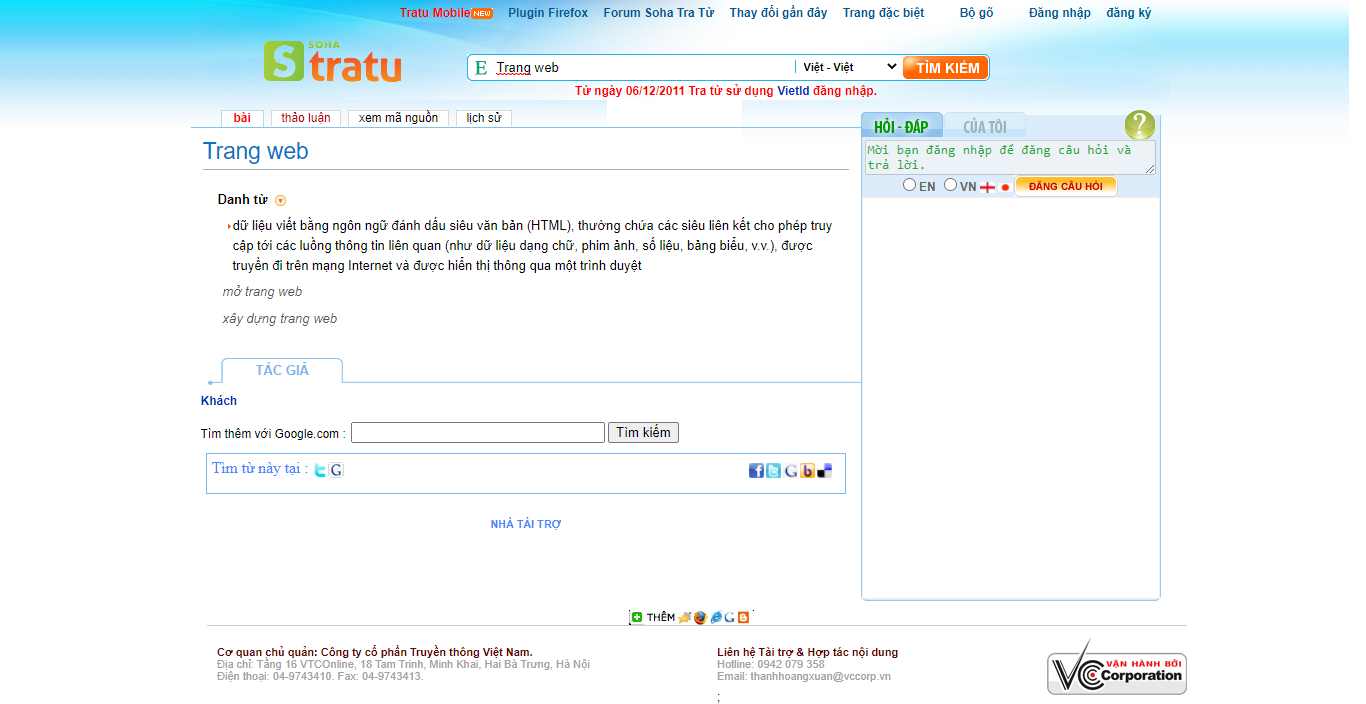Viewport: 1366px width, 704px height.
Task: Select the 'Forum Soha Tra Từ' menu item
Action: coord(658,12)
